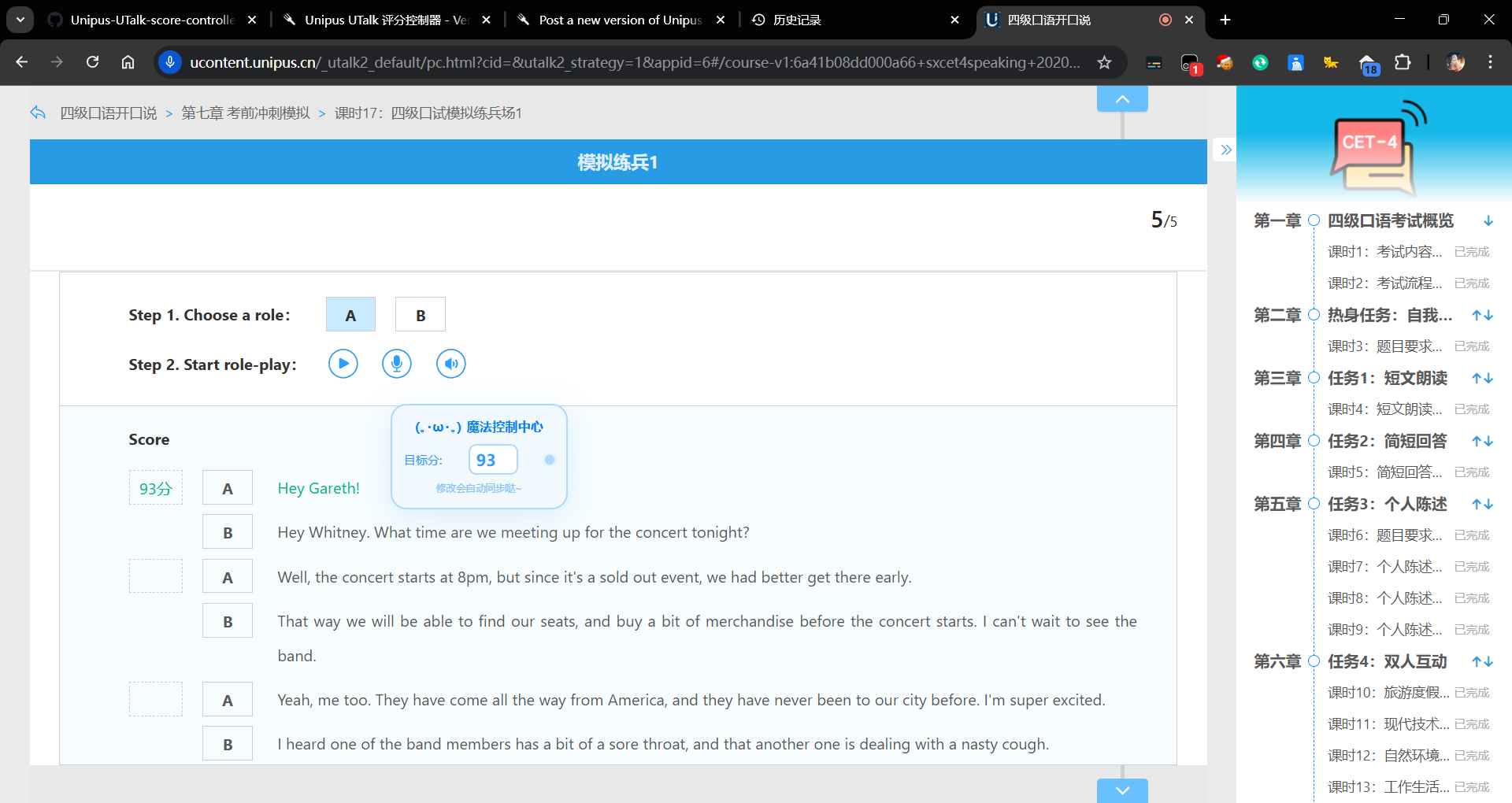Click the blue back arrow in breadcrumb
Viewport: 1512px width, 803px height.
tap(38, 113)
